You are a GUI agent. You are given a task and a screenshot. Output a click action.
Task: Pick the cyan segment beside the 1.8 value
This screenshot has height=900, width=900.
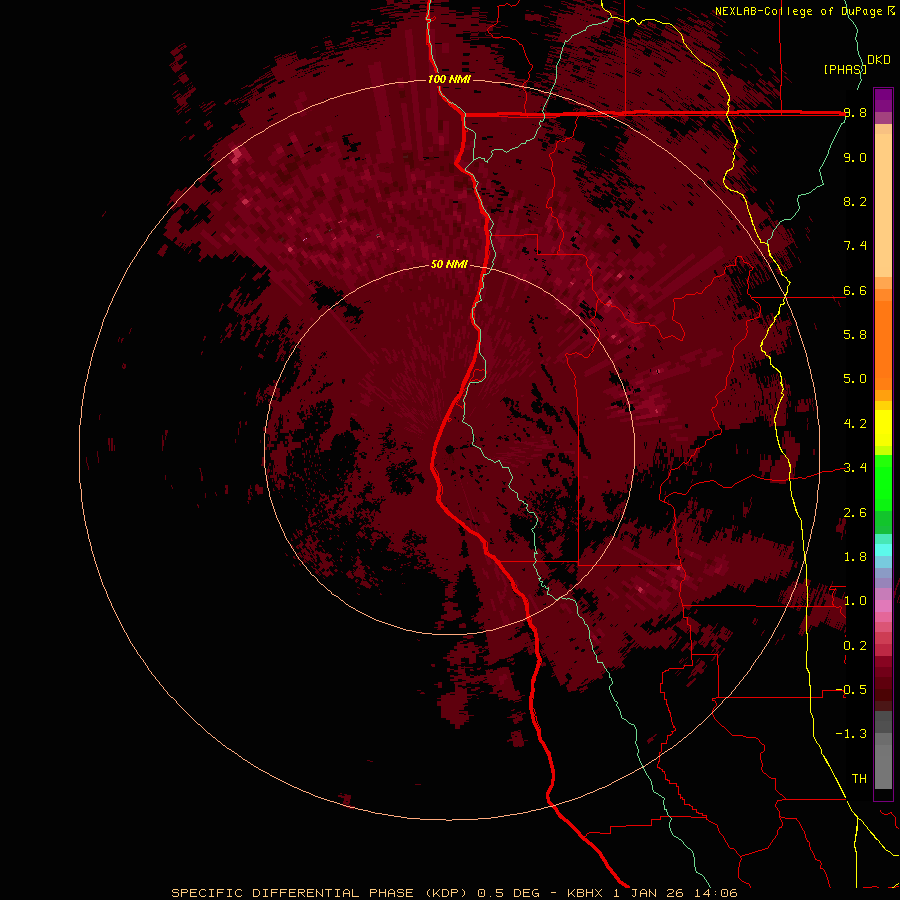883,549
